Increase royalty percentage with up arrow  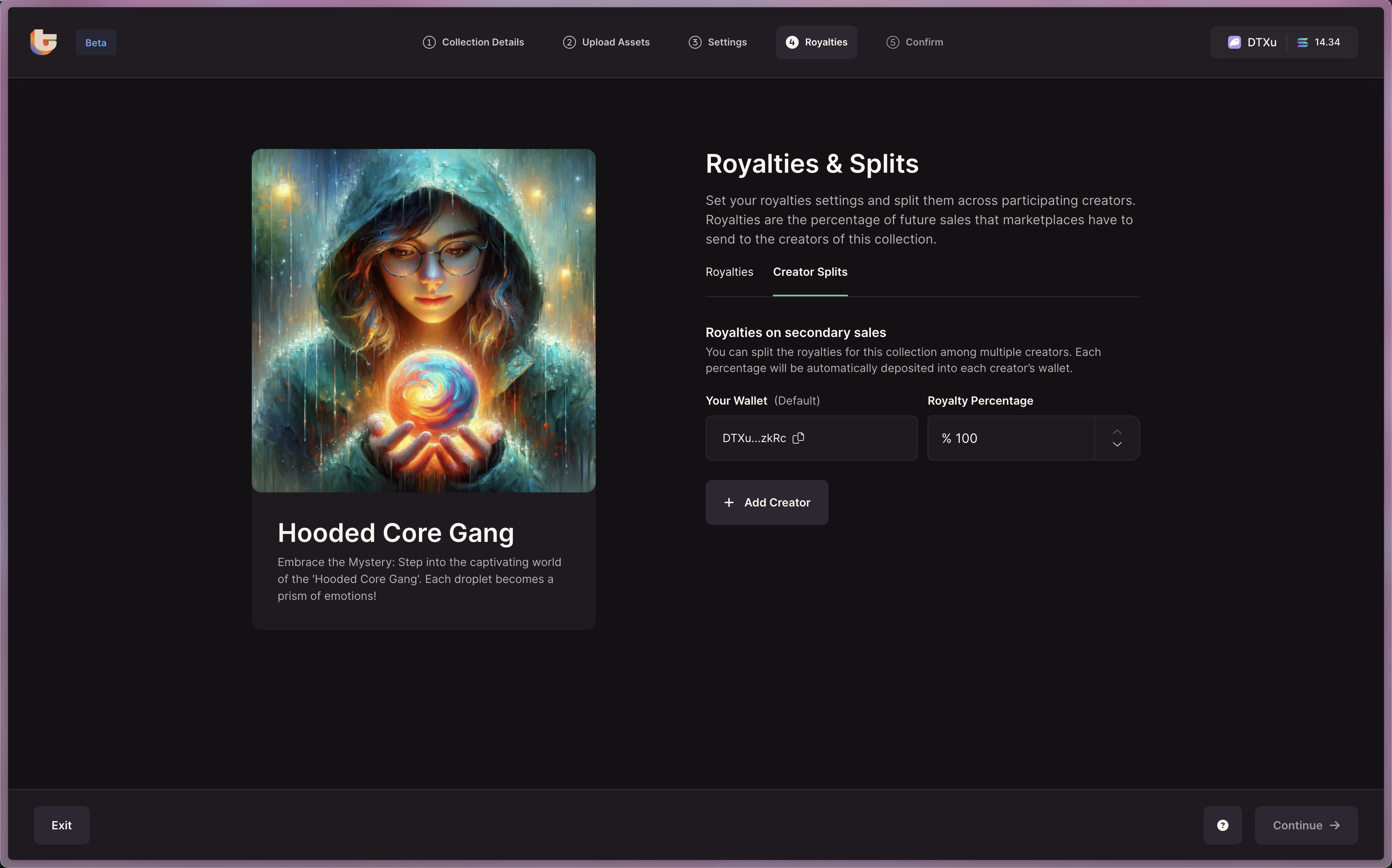pos(1117,432)
